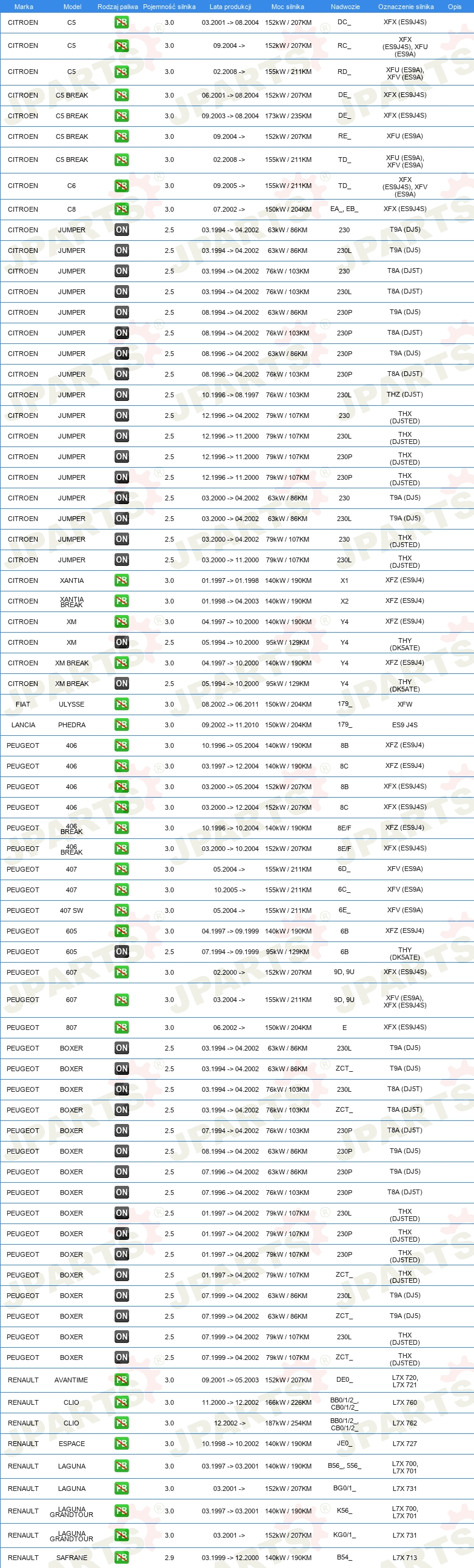Click the Citroen XANTIA BREAK model cell
This screenshot has width=474, height=1568.
click(72, 602)
